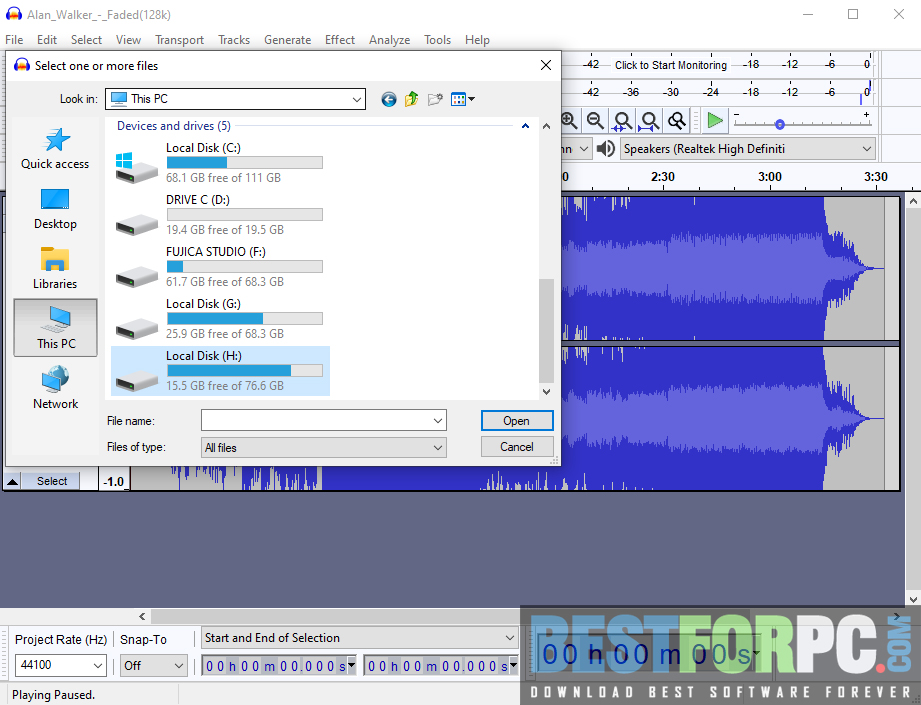Select Local Disk (C:) drive
The height and width of the screenshot is (705, 921).
point(220,163)
